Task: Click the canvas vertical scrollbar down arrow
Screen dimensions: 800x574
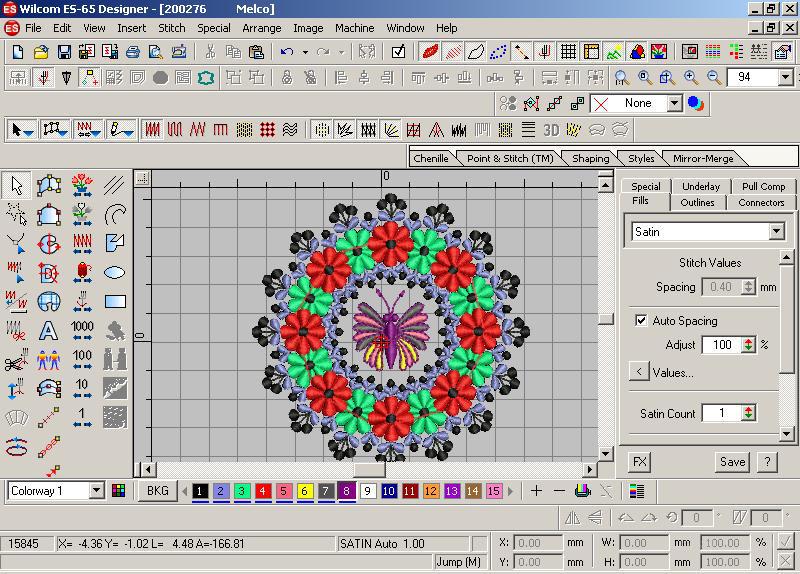Action: tap(606, 453)
